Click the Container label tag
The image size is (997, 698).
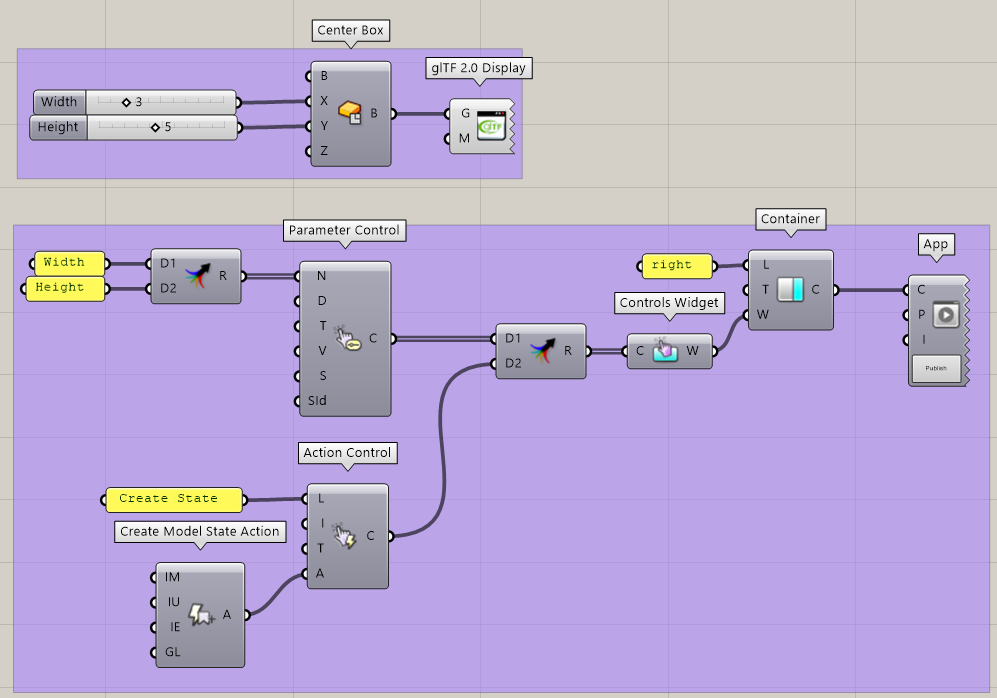click(x=790, y=219)
